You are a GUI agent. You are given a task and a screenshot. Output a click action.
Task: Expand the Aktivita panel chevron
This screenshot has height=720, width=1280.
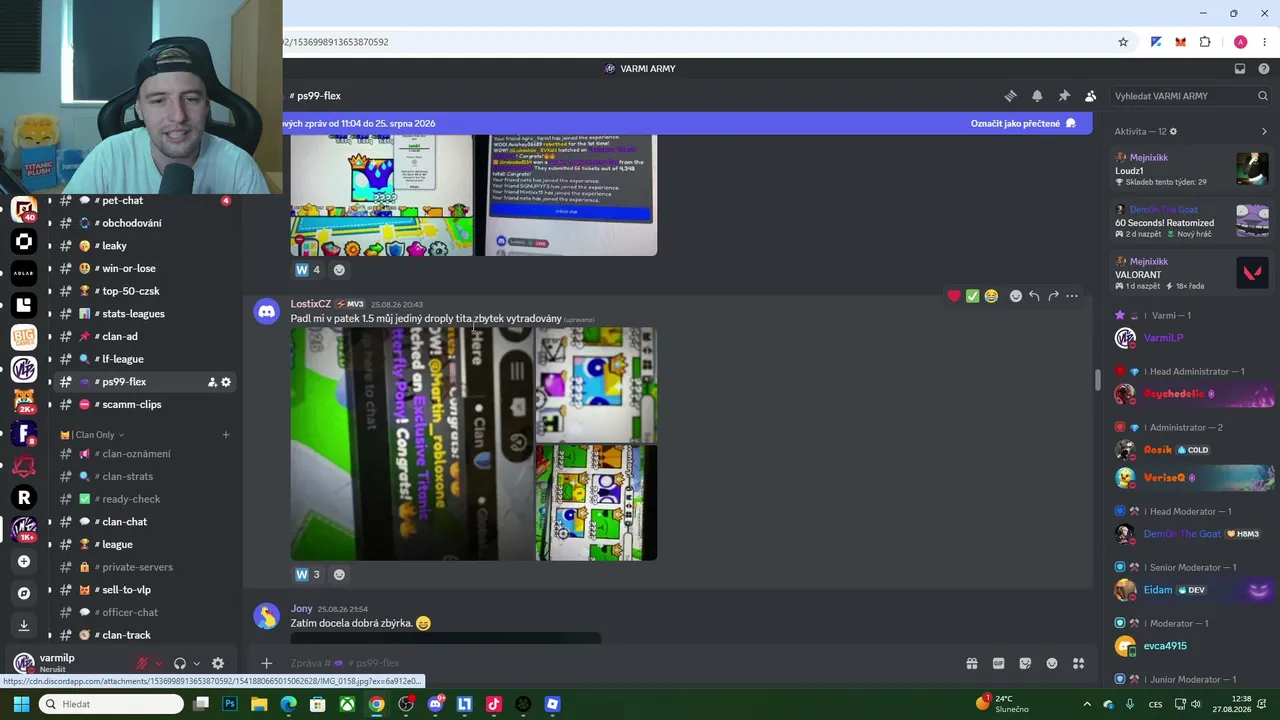(x=1264, y=131)
